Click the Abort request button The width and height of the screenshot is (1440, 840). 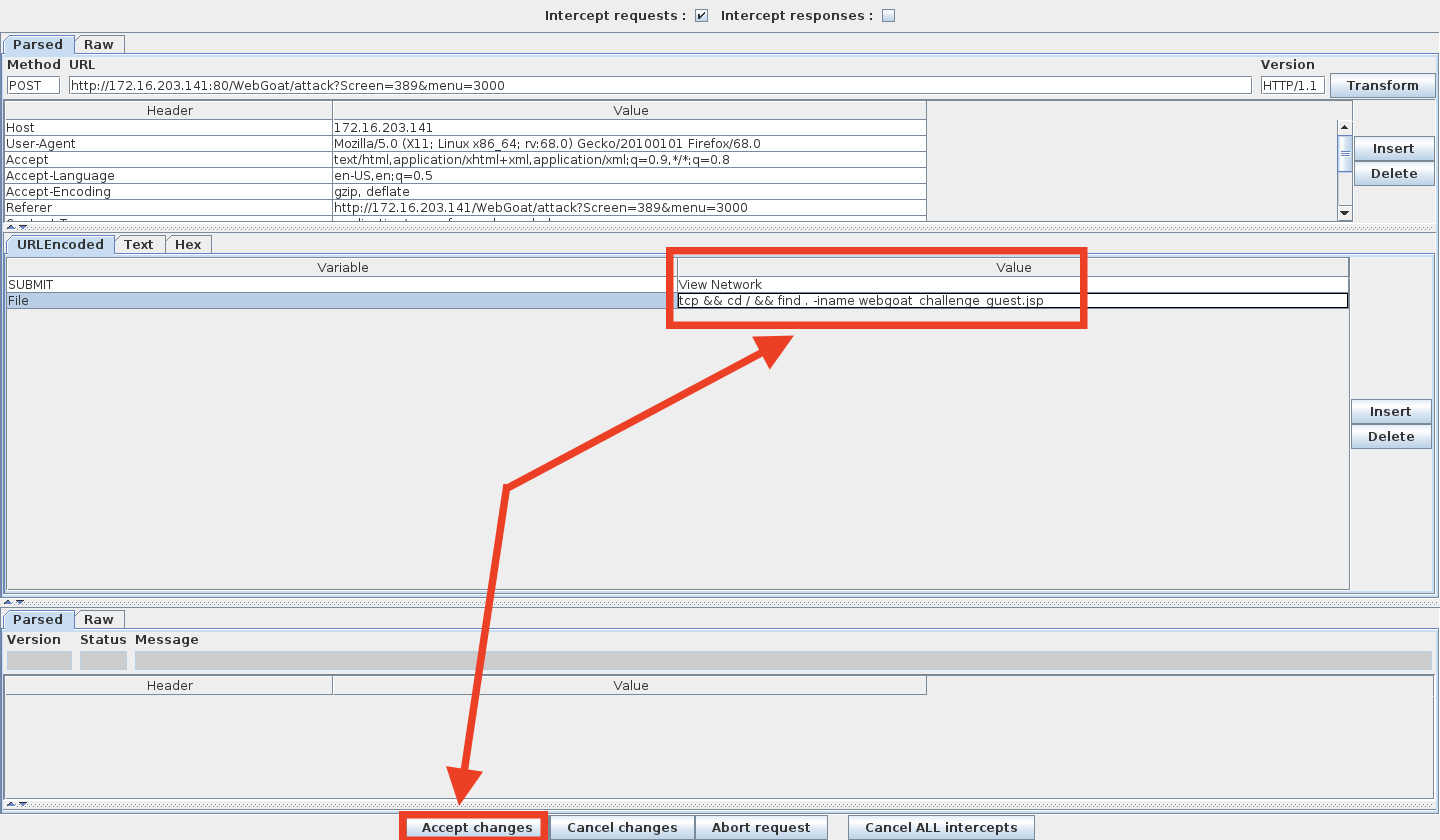[x=760, y=827]
